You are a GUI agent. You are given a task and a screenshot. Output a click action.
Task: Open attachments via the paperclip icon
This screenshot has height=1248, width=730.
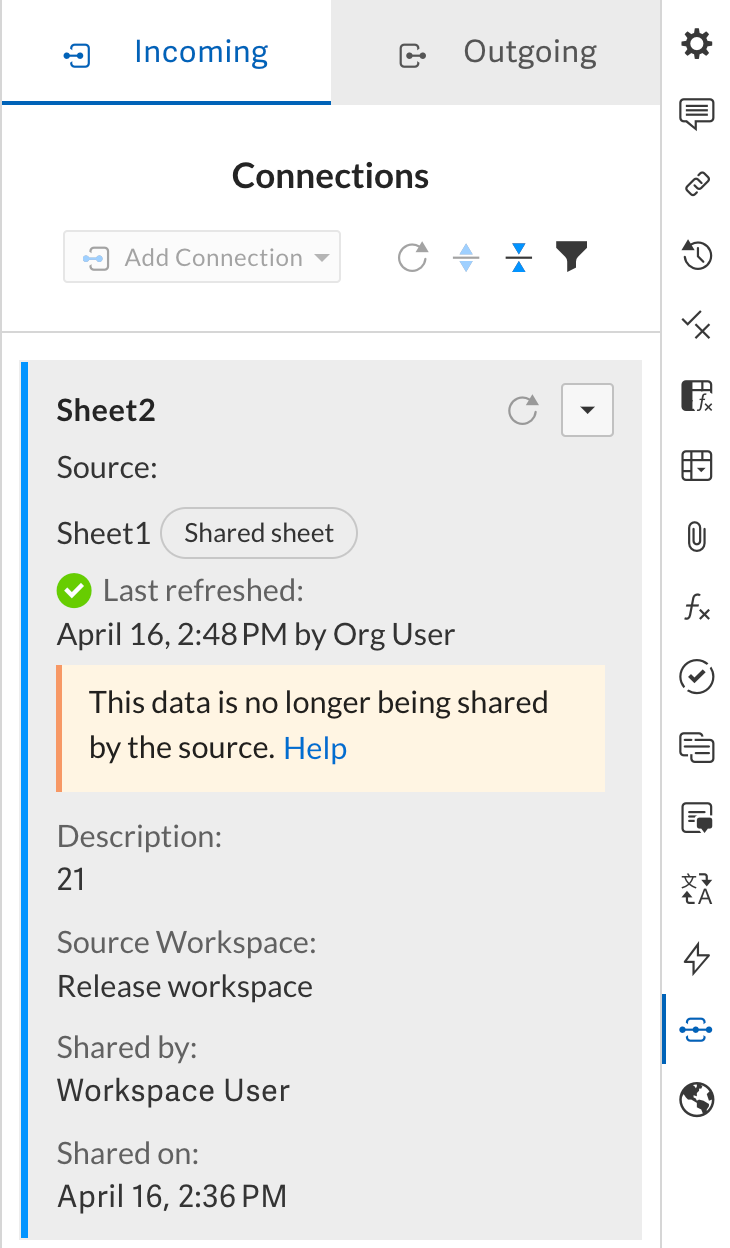point(696,537)
